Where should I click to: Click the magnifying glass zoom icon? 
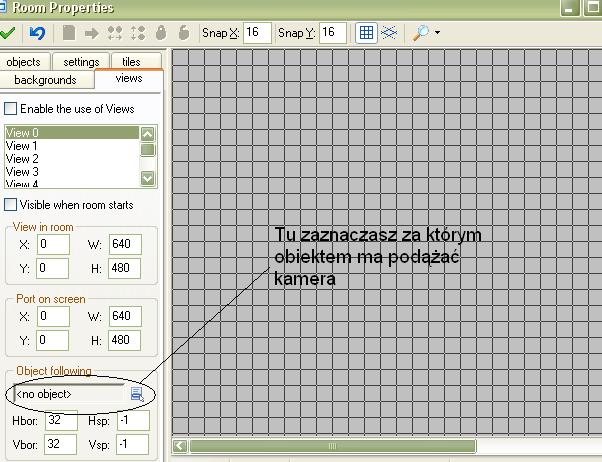tap(421, 33)
